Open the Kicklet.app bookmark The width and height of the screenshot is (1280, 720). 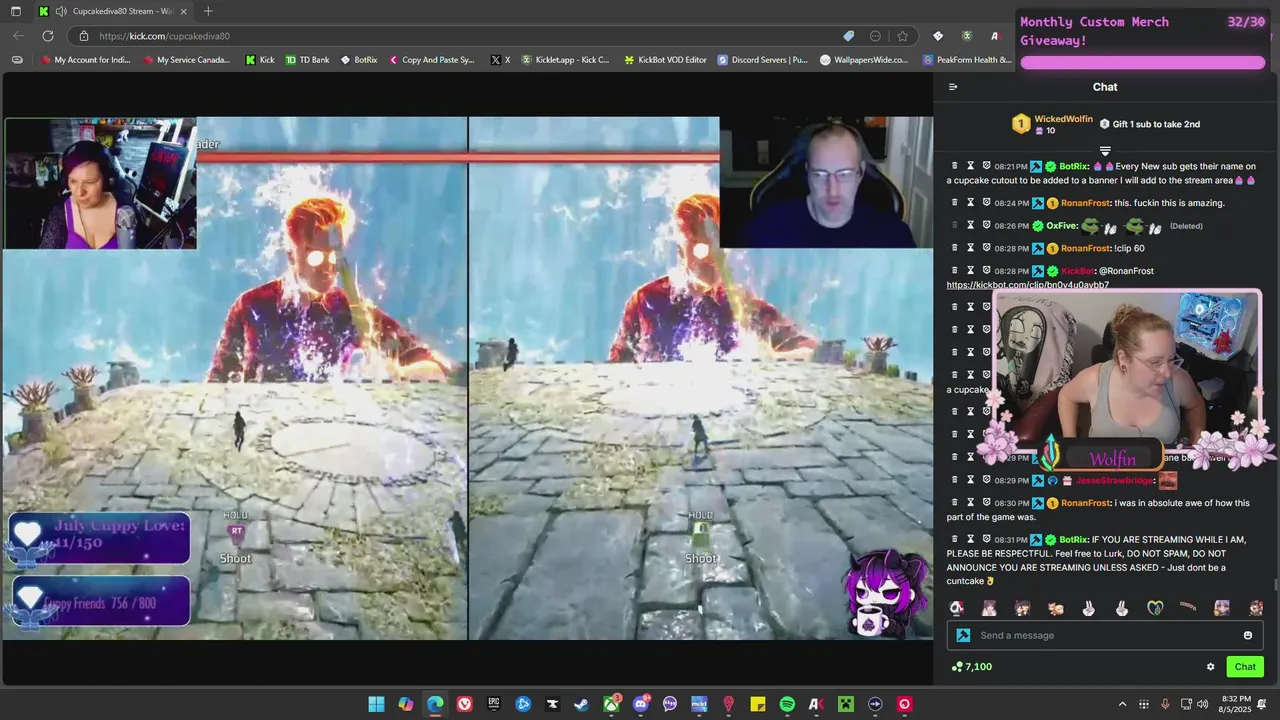coord(565,60)
